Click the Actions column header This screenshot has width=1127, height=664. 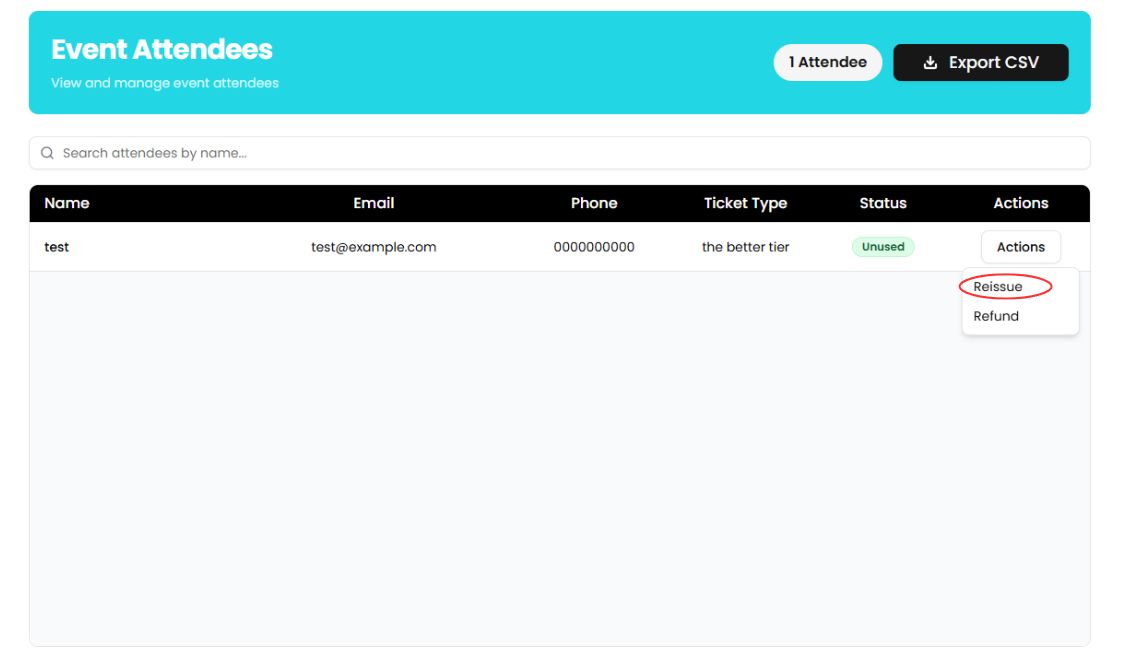1020,203
